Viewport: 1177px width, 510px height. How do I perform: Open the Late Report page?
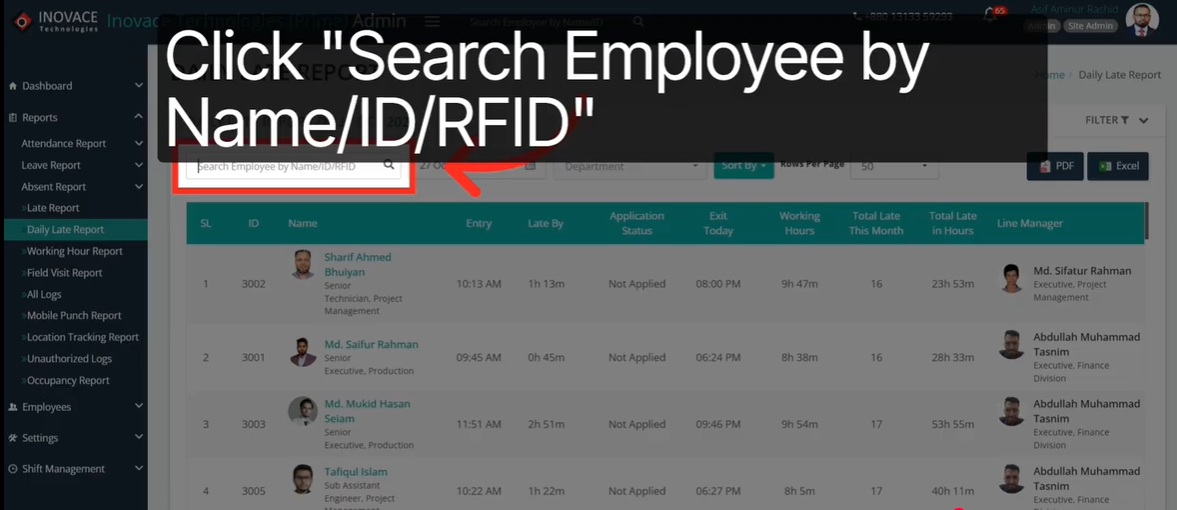[53, 208]
